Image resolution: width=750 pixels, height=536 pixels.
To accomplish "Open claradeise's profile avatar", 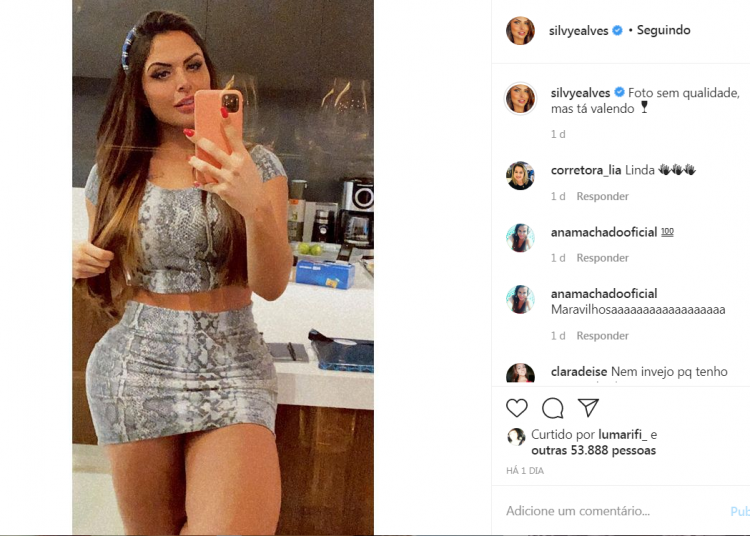I will [x=520, y=373].
